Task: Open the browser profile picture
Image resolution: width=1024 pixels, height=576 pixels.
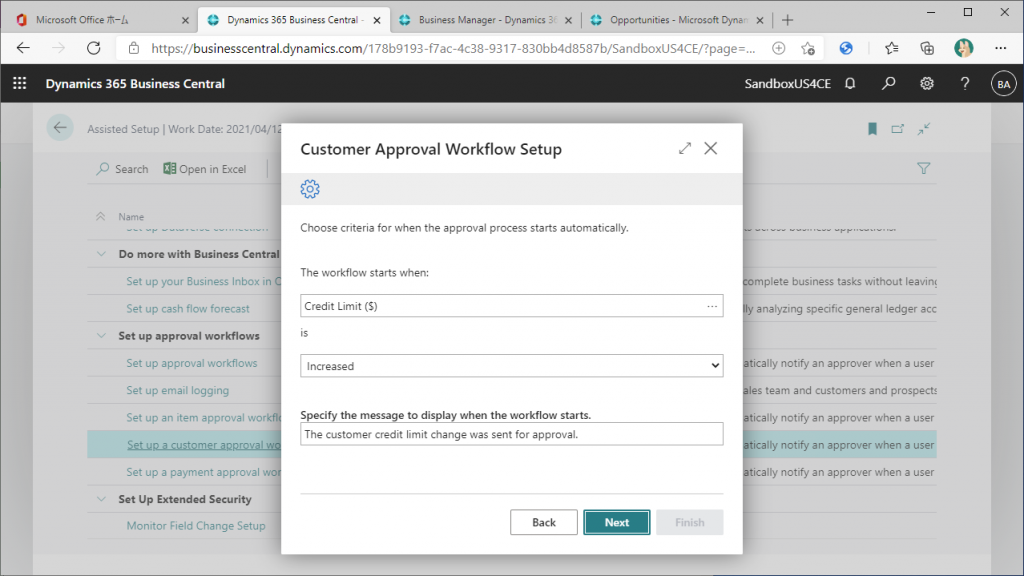Action: 963,48
